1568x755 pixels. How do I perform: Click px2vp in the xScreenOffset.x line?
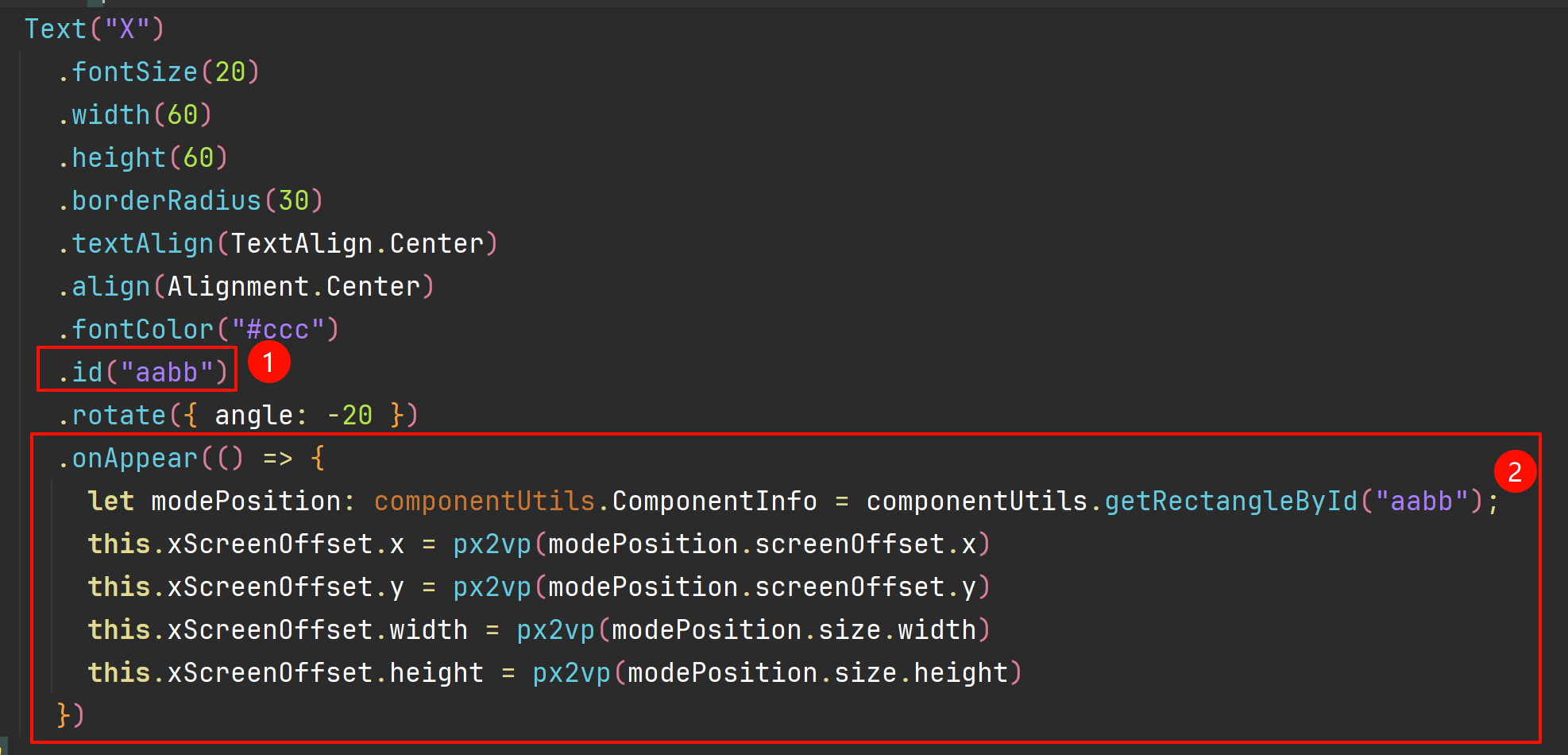(x=492, y=545)
